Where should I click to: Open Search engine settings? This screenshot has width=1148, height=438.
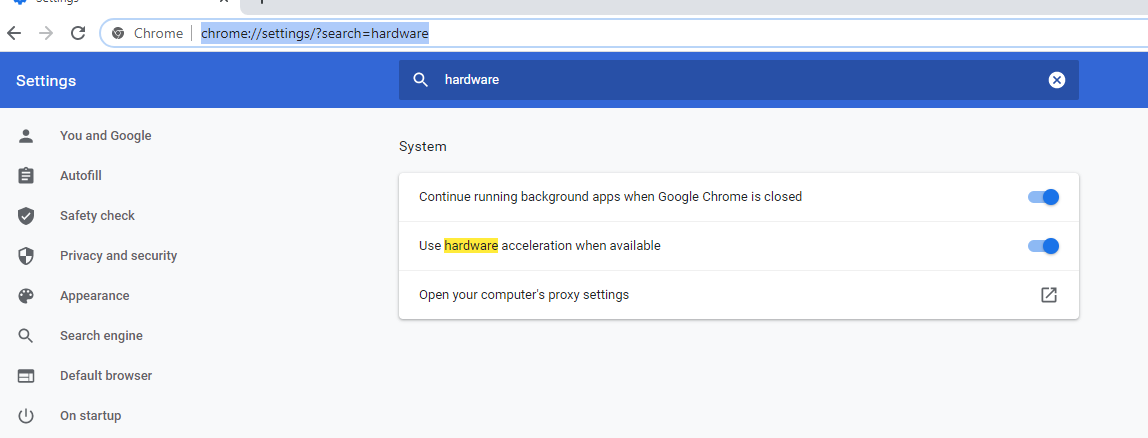[101, 335]
